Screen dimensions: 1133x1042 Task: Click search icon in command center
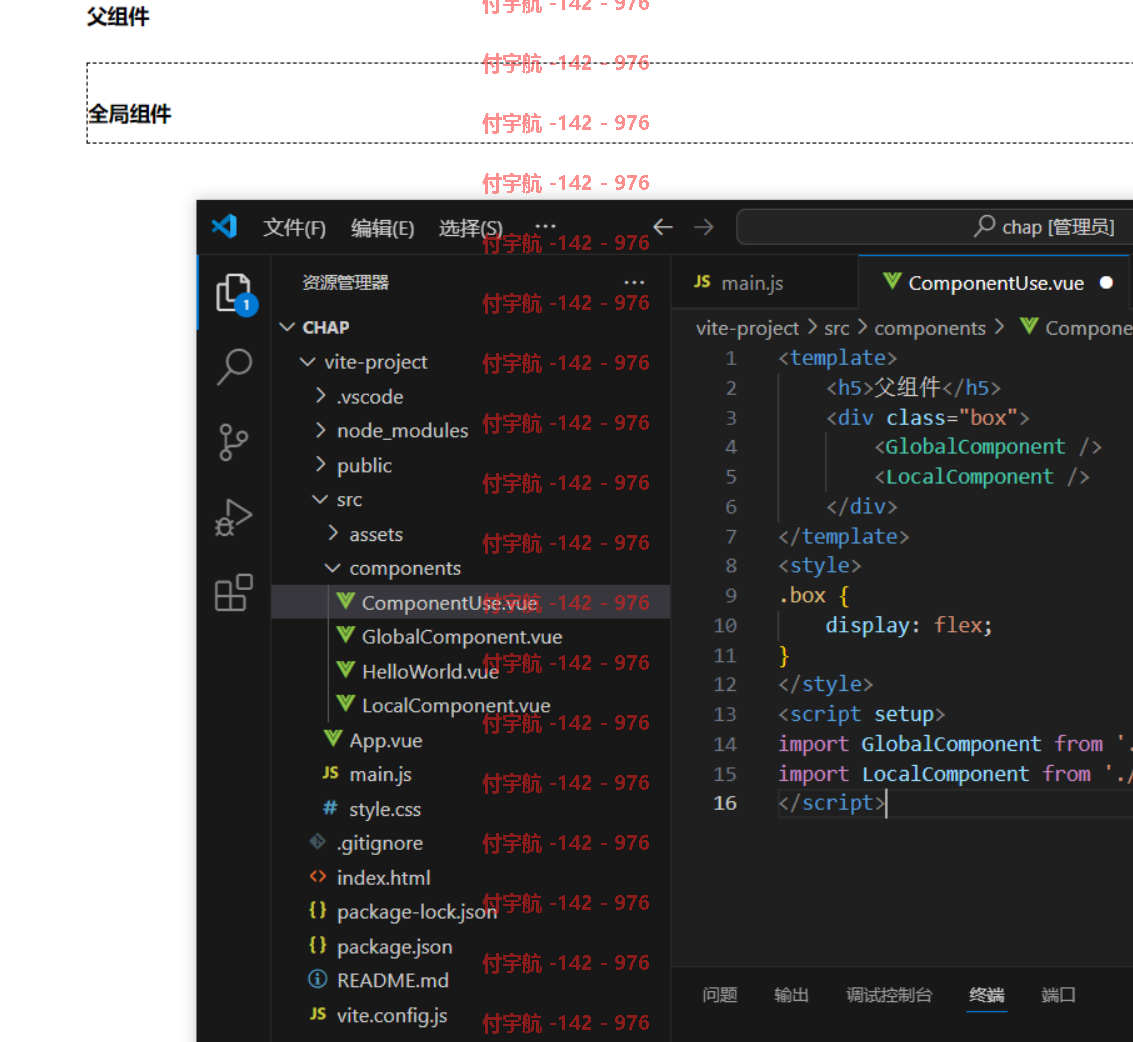tap(984, 226)
